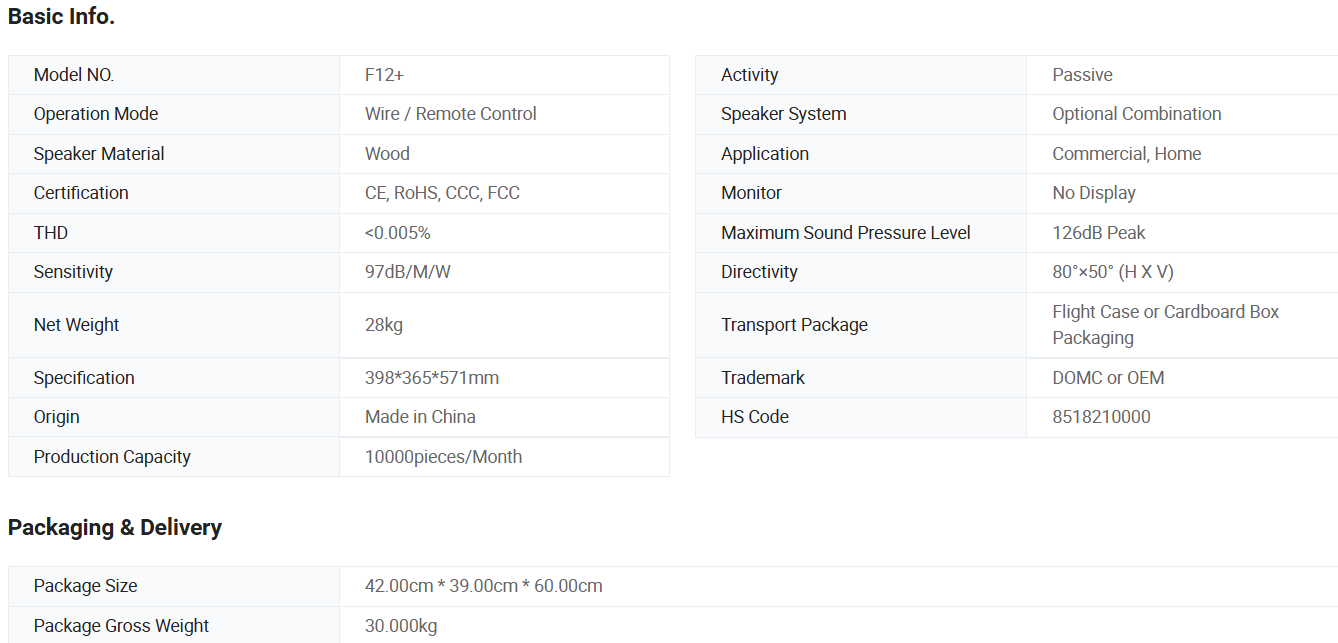Click the 10000pieces/Month production capacity value
The height and width of the screenshot is (643, 1338).
[x=443, y=457]
